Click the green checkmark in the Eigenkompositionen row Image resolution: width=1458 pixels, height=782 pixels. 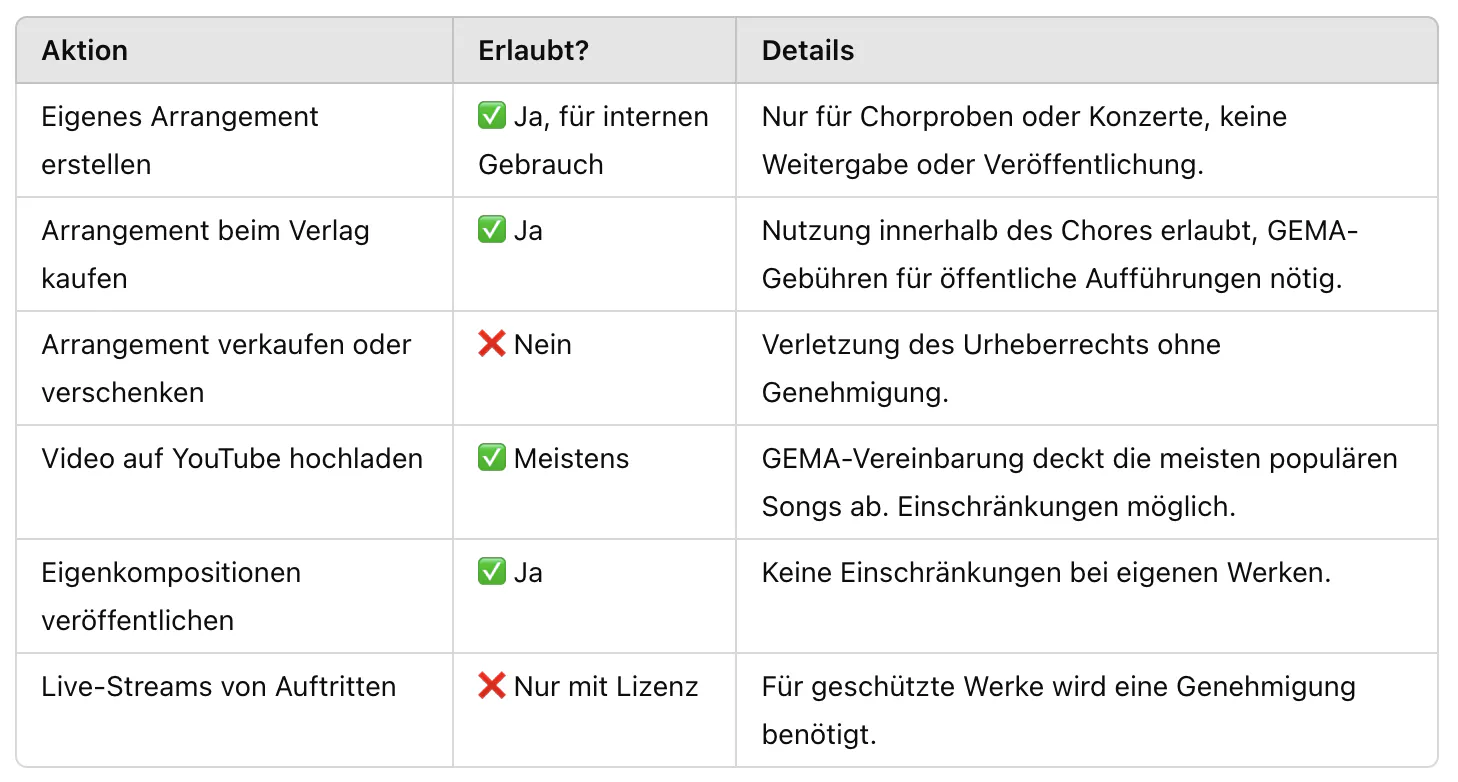(492, 573)
